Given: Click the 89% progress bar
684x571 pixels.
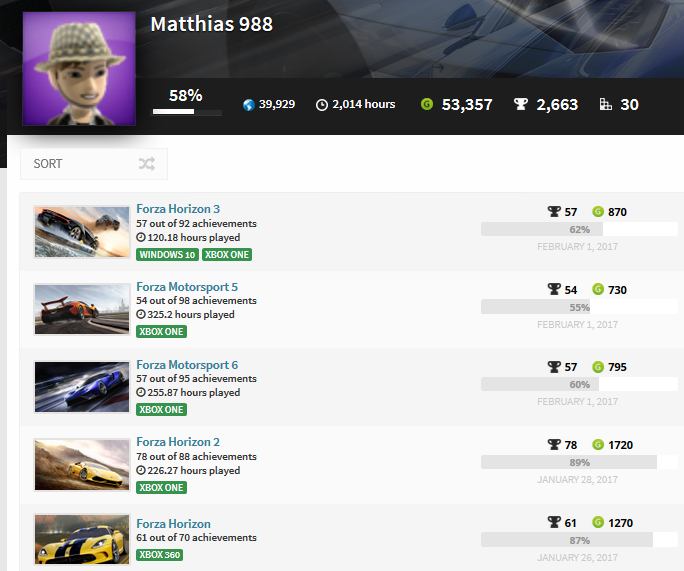Looking at the screenshot, I should pyautogui.click(x=579, y=462).
